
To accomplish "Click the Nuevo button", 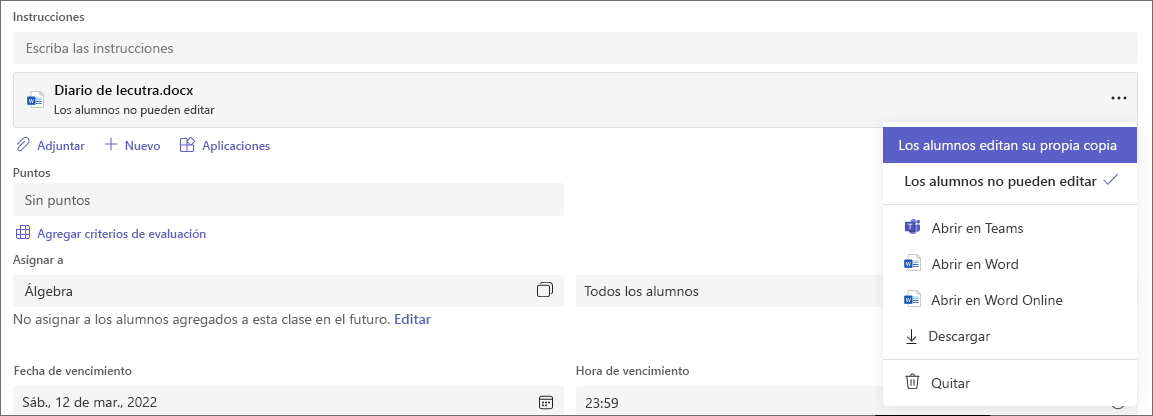I will (x=142, y=146).
